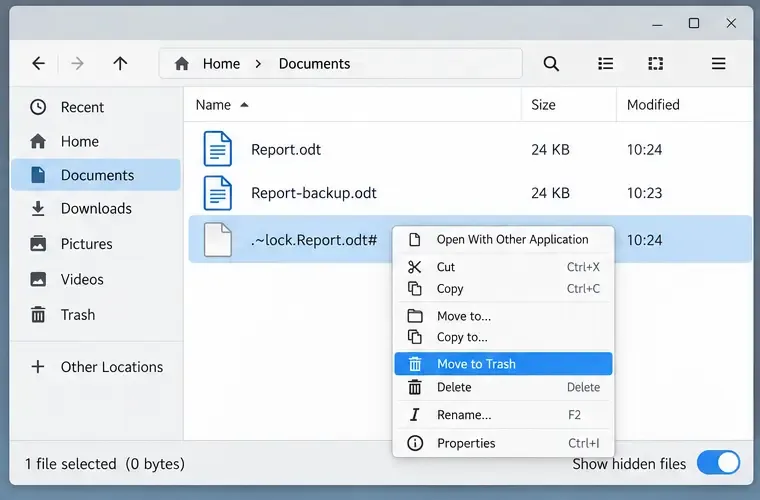Click the chevron between Home and Documents
This screenshot has height=500, width=760.
(258, 63)
